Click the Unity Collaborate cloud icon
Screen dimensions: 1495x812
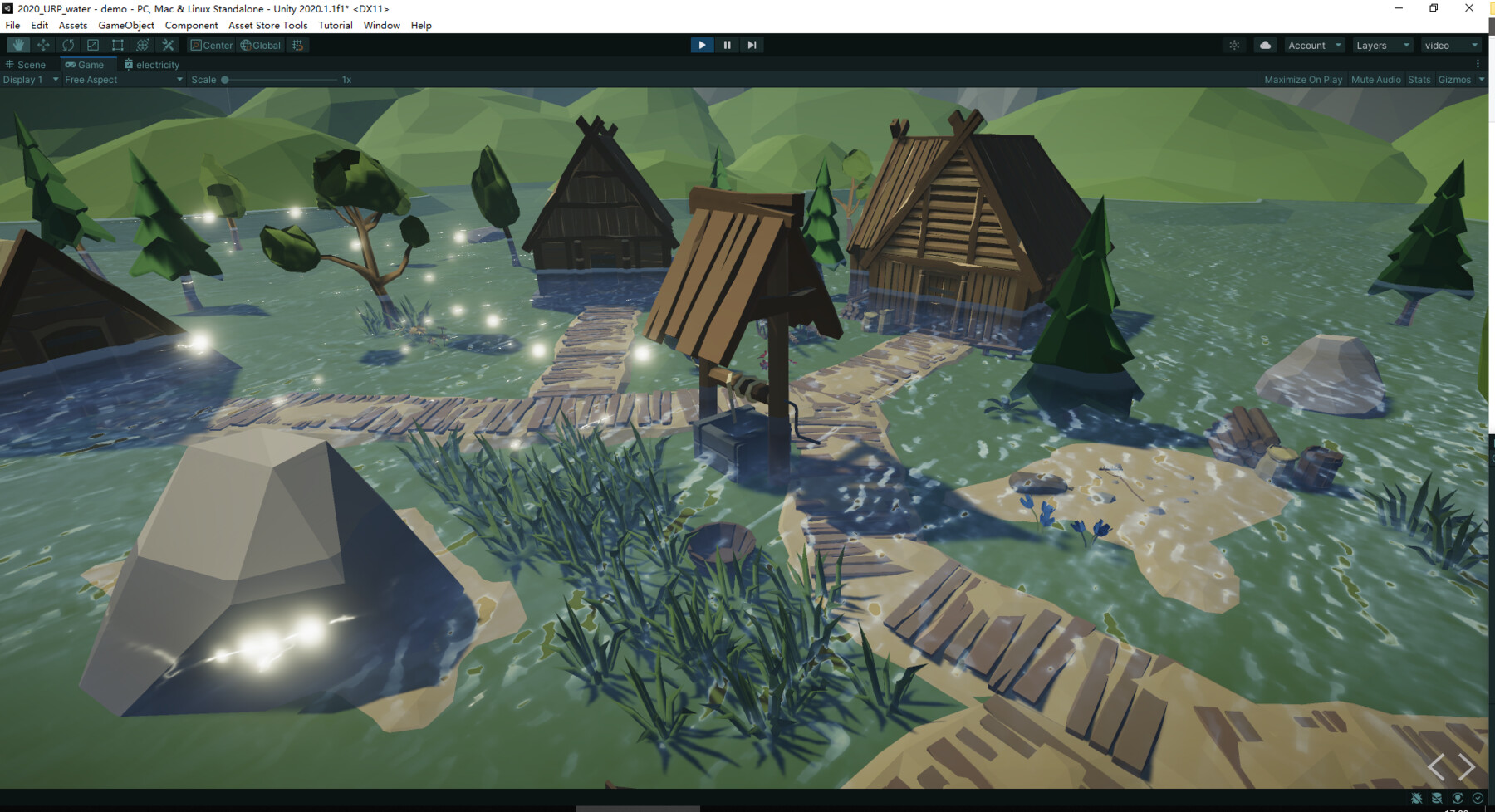(x=1264, y=45)
